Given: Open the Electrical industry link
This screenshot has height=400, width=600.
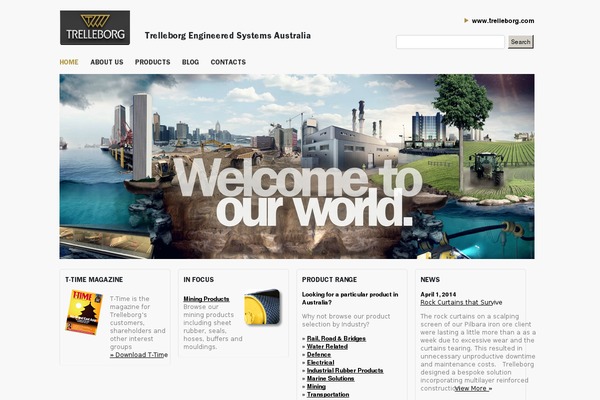Looking at the screenshot, I should tap(320, 362).
